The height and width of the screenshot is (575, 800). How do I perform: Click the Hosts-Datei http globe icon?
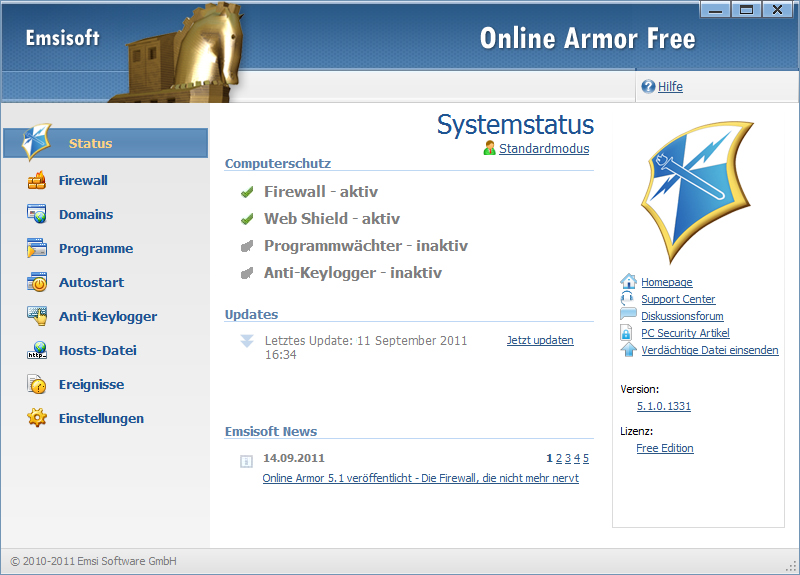(37, 351)
